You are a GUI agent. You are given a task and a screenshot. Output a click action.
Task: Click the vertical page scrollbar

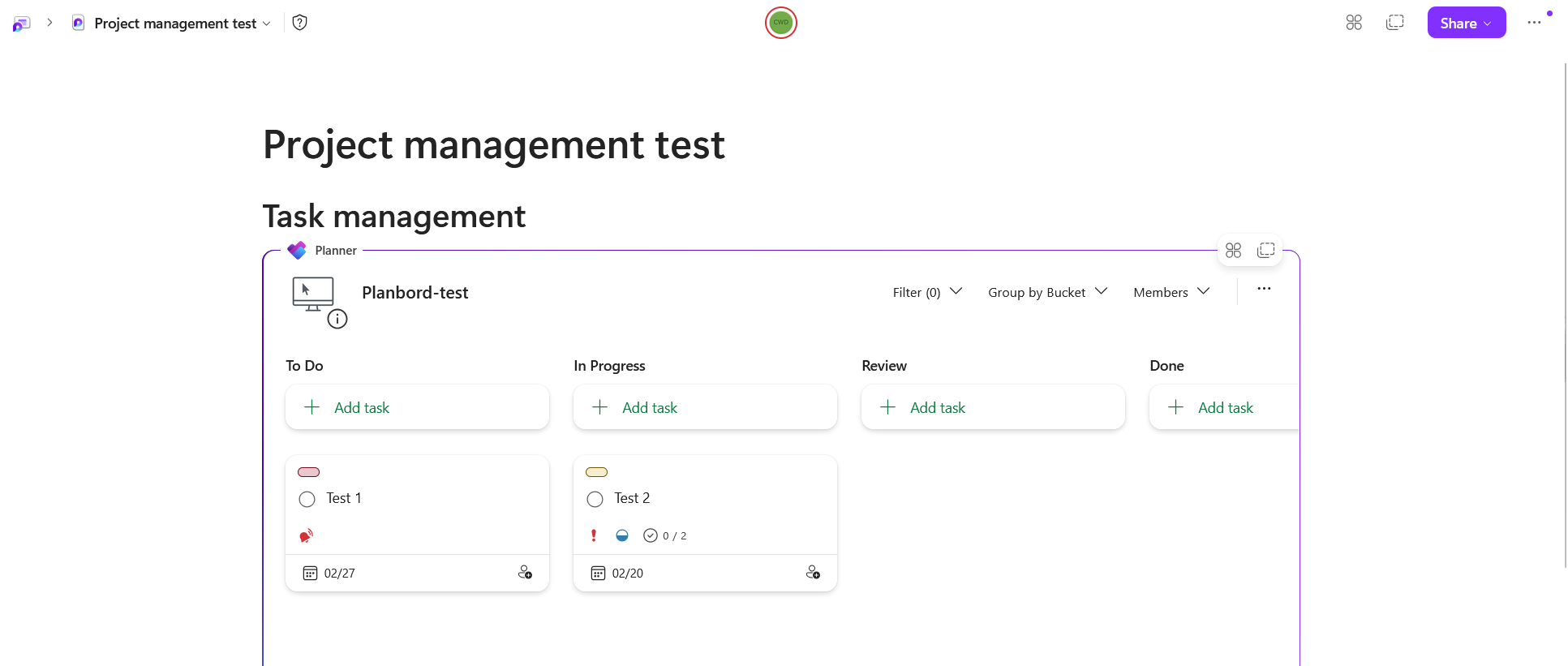1565,316
